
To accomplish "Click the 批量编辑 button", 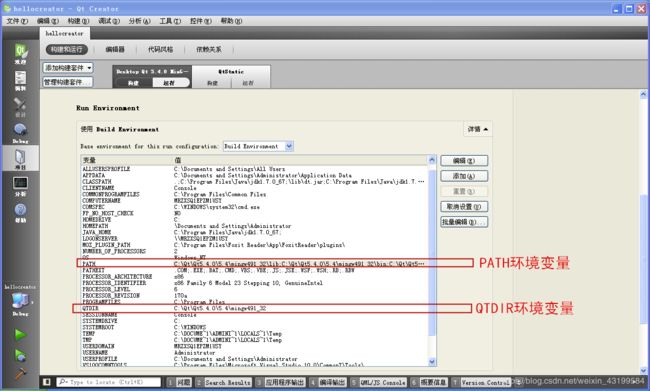I will point(464,222).
